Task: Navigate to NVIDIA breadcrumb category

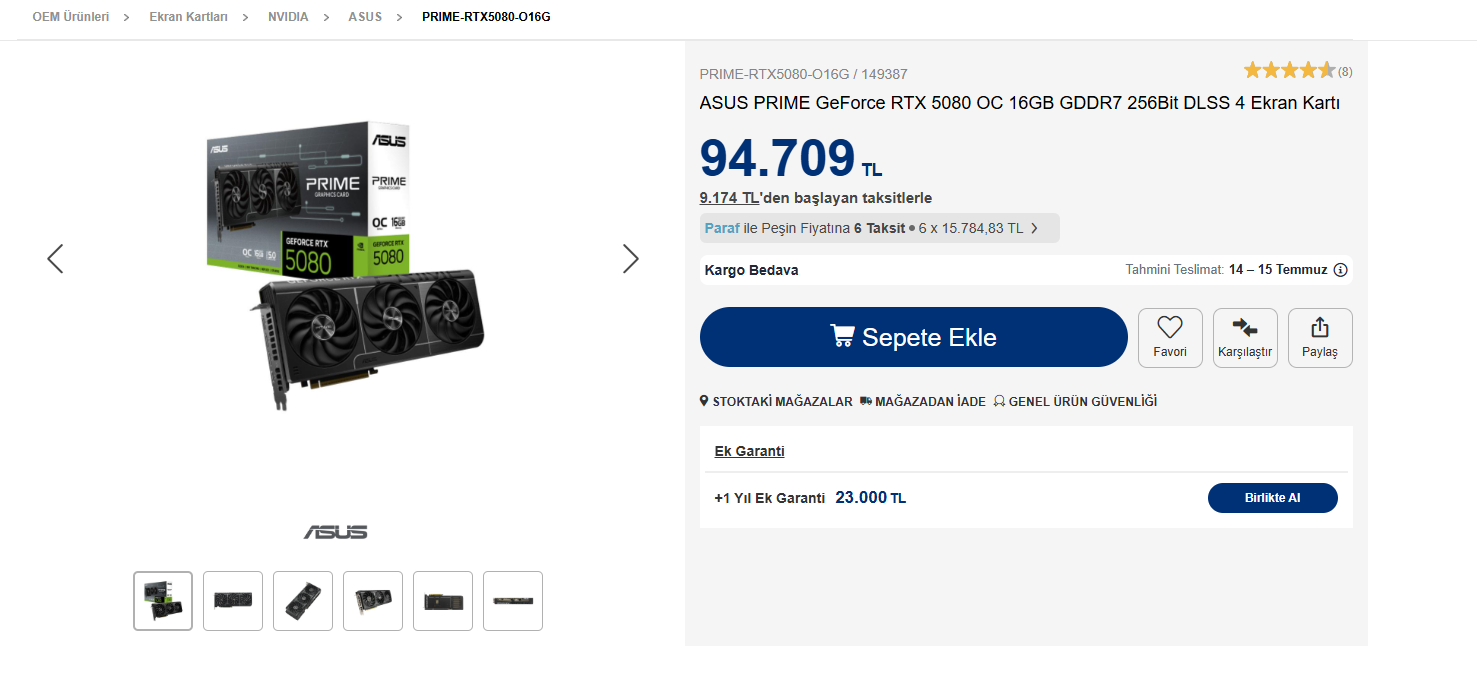Action: click(x=288, y=17)
